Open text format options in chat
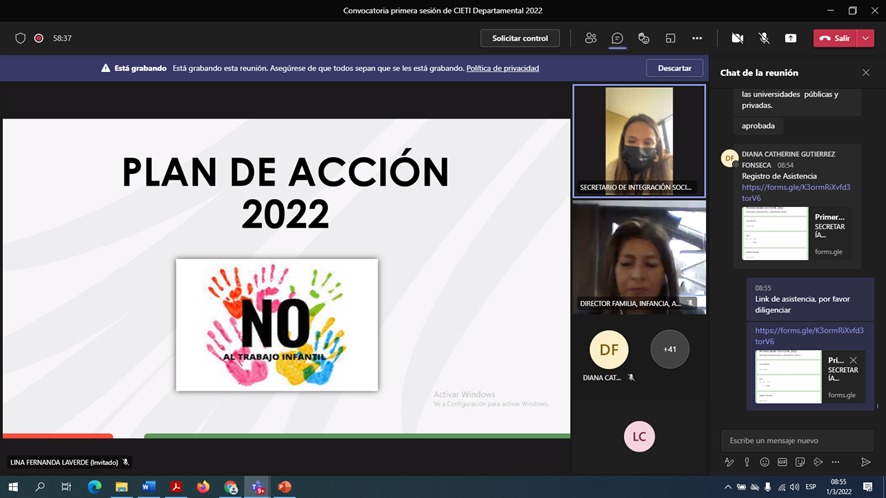 tap(729, 462)
